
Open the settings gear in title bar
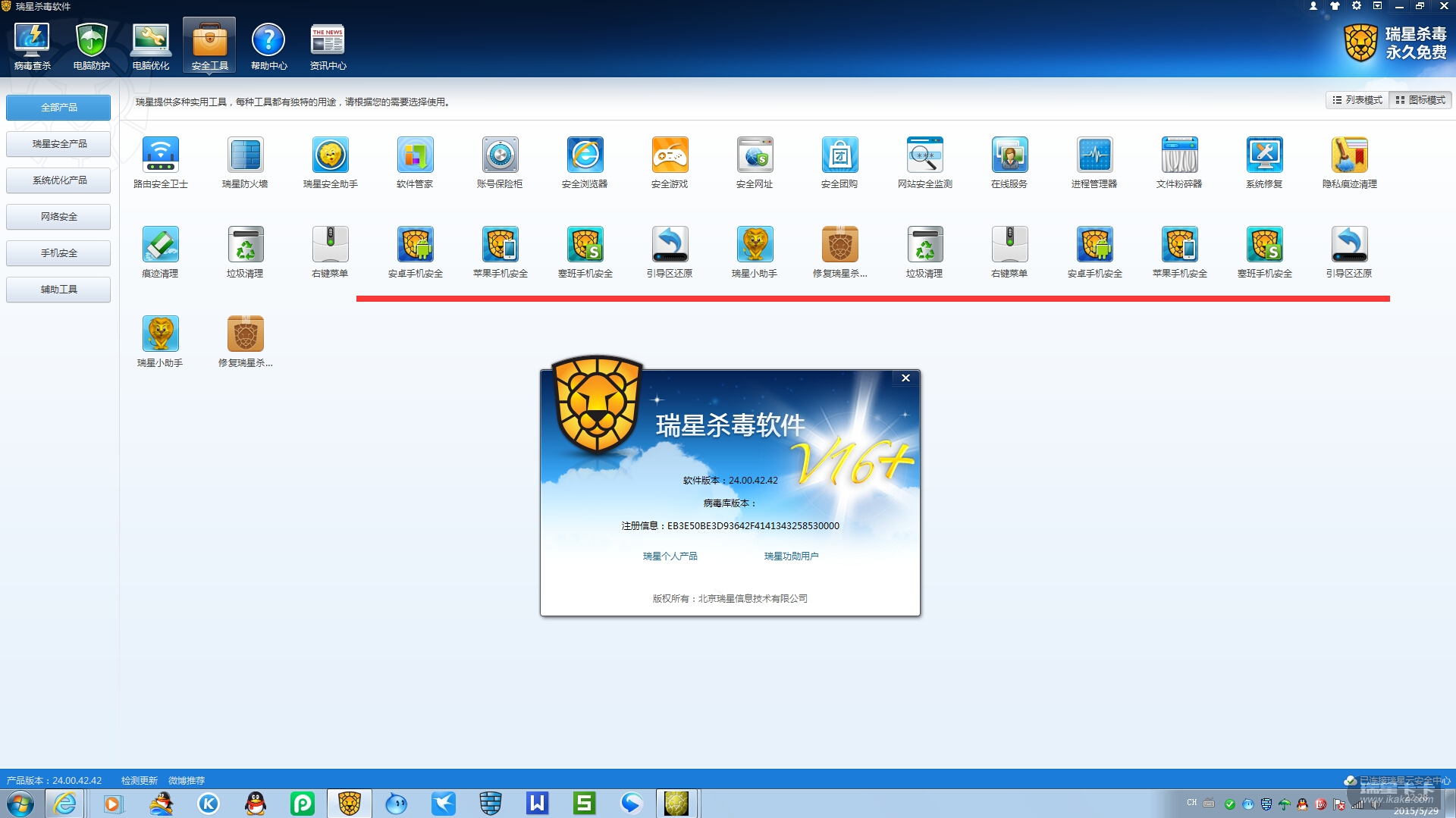click(1357, 6)
